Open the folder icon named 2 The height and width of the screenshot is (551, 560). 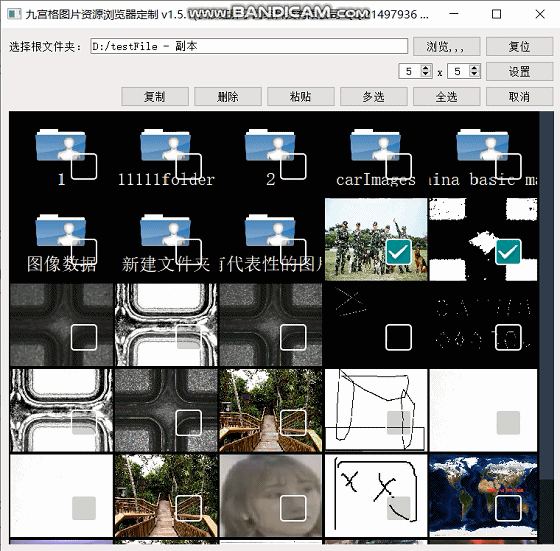pos(270,145)
